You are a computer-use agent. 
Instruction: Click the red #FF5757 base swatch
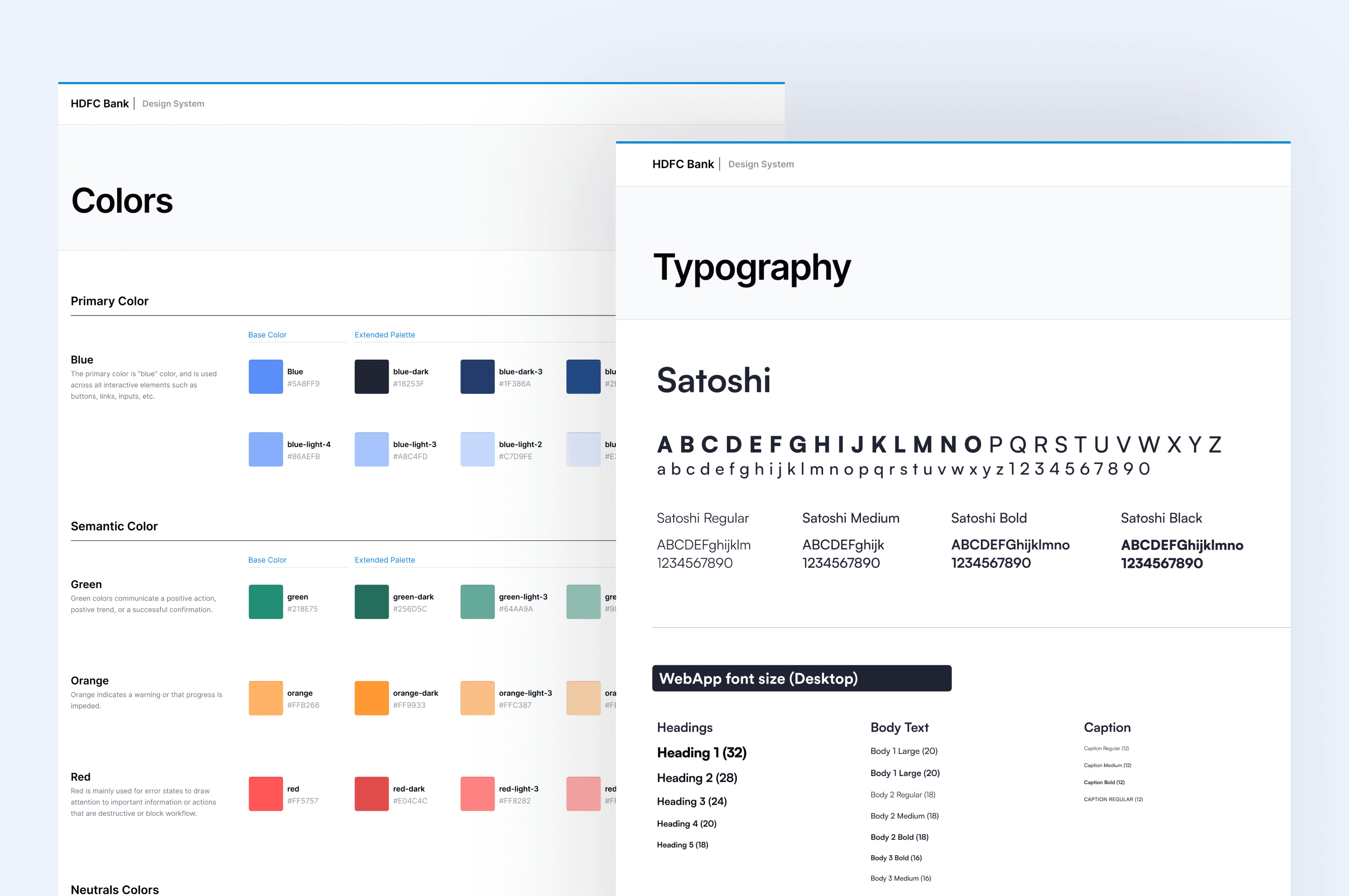(266, 794)
